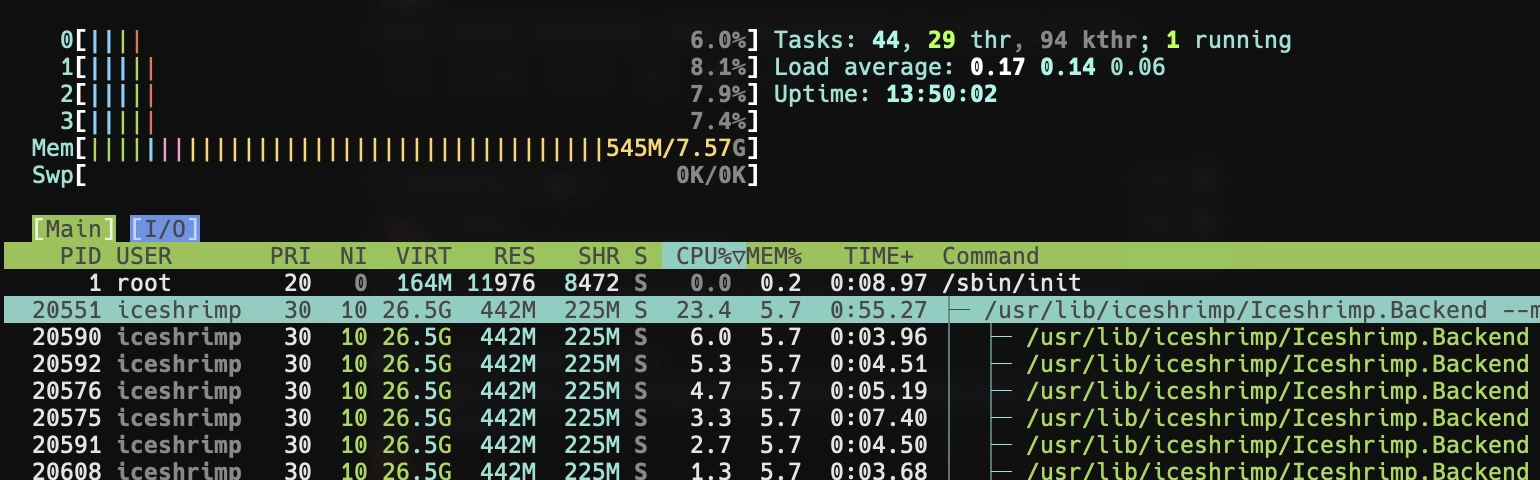Click the 11976 RES value
The height and width of the screenshot is (480, 1540).
pos(500,283)
